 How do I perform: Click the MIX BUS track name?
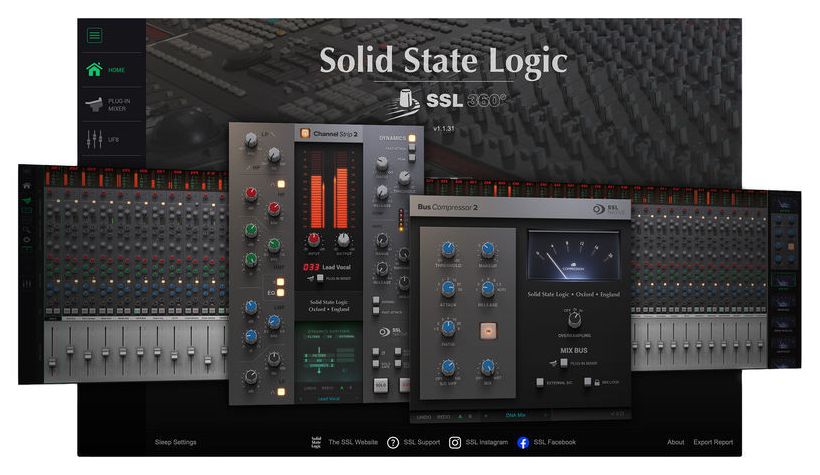pos(574,350)
